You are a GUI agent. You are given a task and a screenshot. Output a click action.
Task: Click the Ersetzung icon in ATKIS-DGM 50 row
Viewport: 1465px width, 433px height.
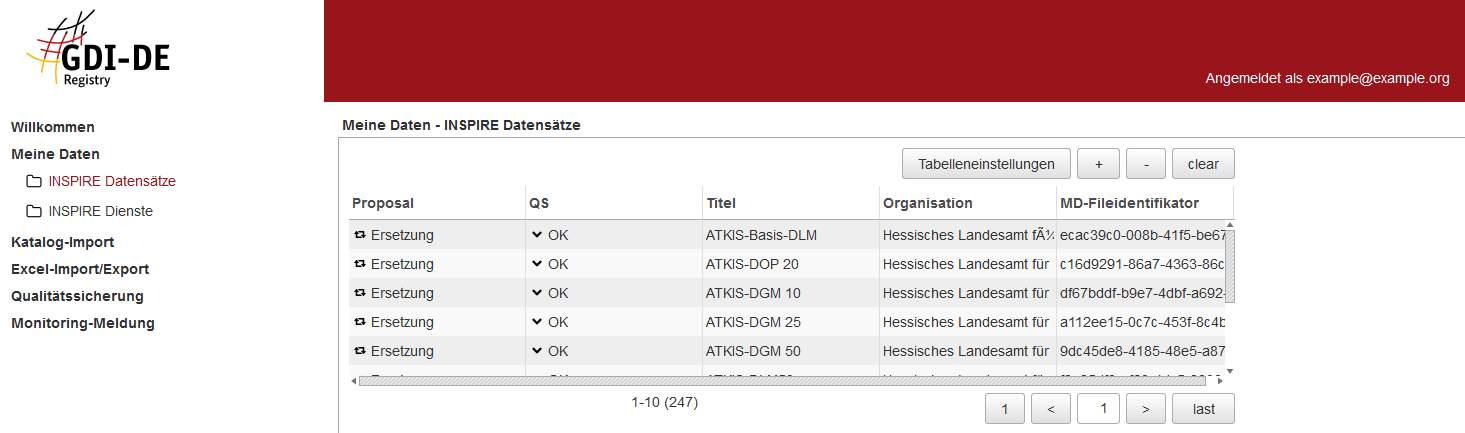pyautogui.click(x=360, y=352)
